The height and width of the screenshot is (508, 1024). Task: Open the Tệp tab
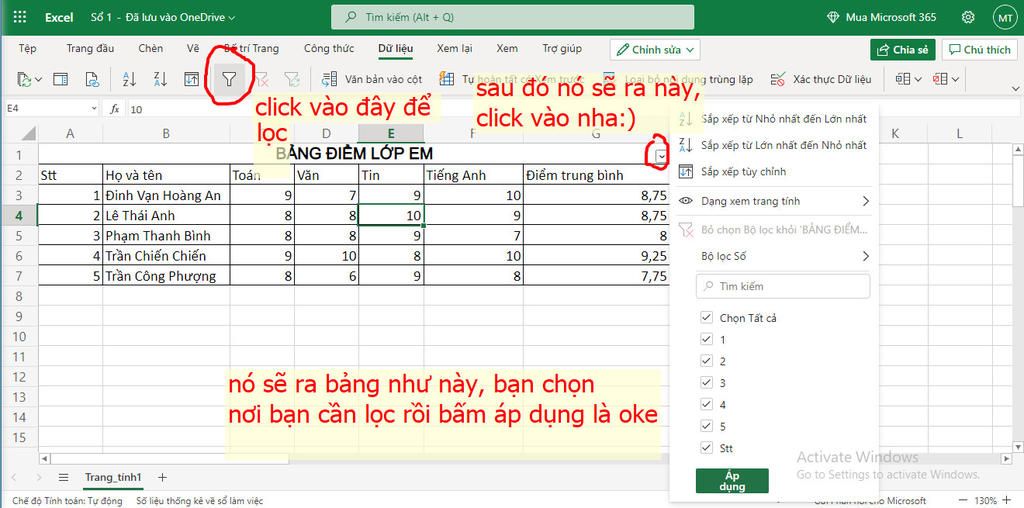(27, 48)
